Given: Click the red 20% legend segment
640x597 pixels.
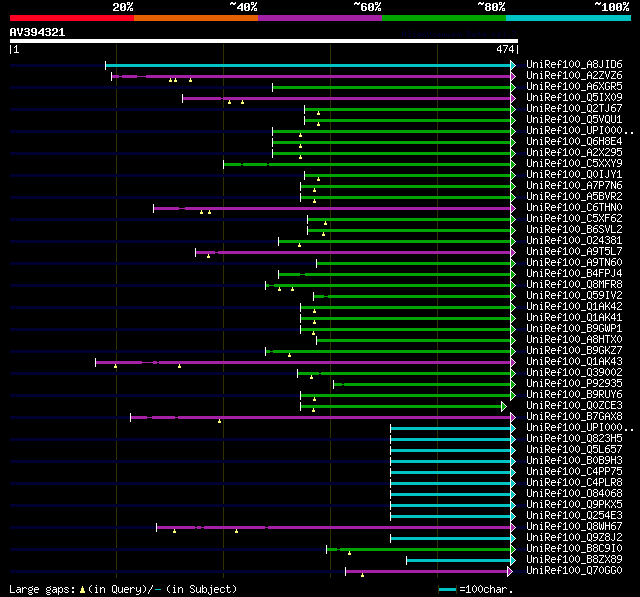Looking at the screenshot, I should (72, 18).
